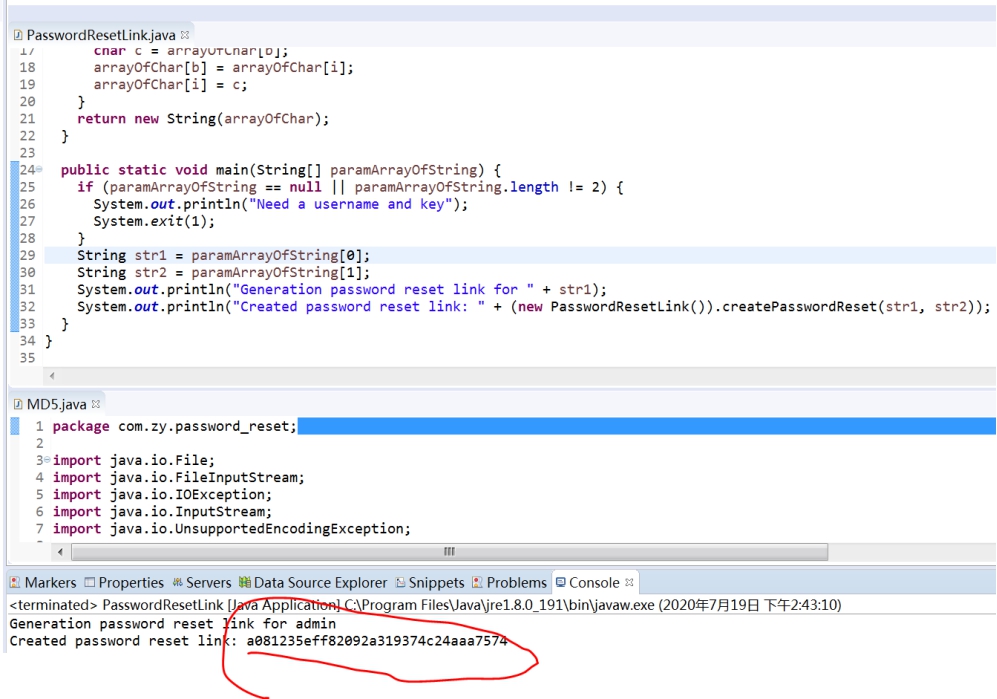
Task: Click 'import java.io.IOException;' line
Action: pos(162,495)
